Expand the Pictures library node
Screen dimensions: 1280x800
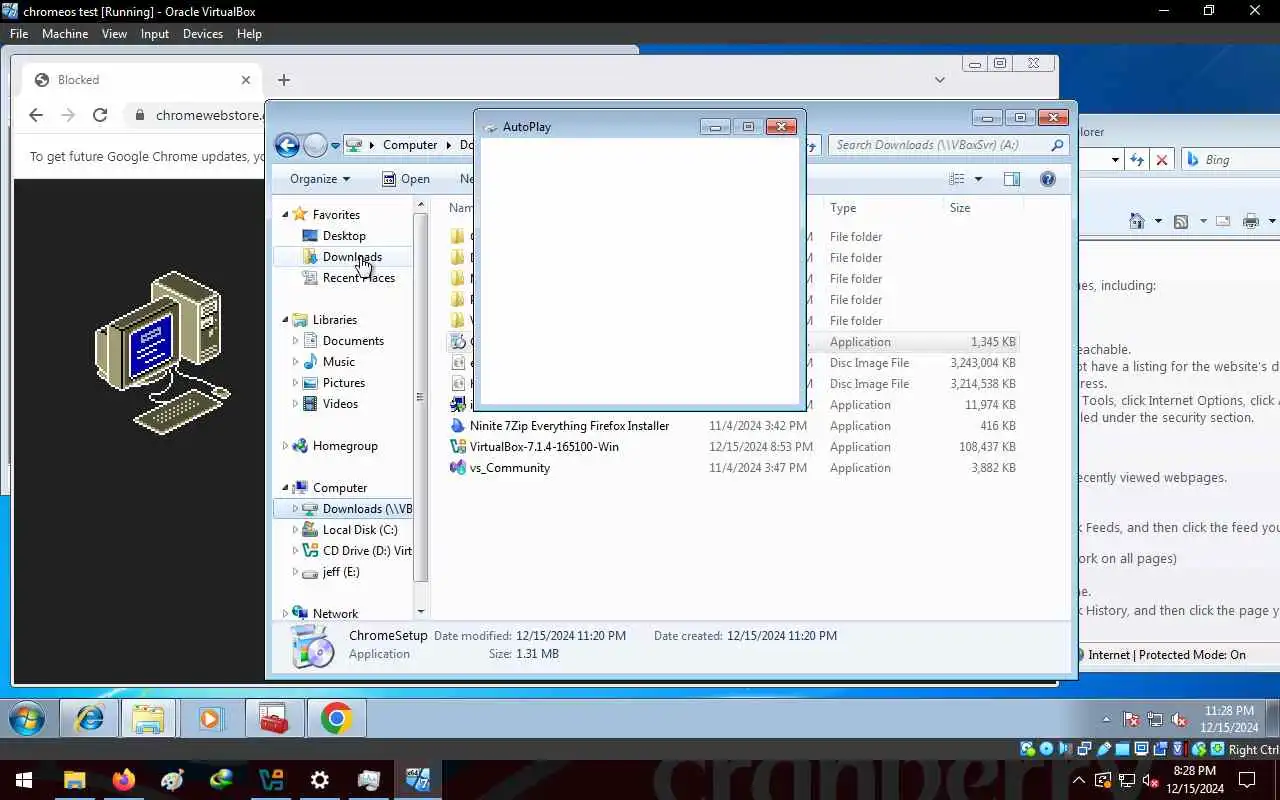[x=295, y=383]
